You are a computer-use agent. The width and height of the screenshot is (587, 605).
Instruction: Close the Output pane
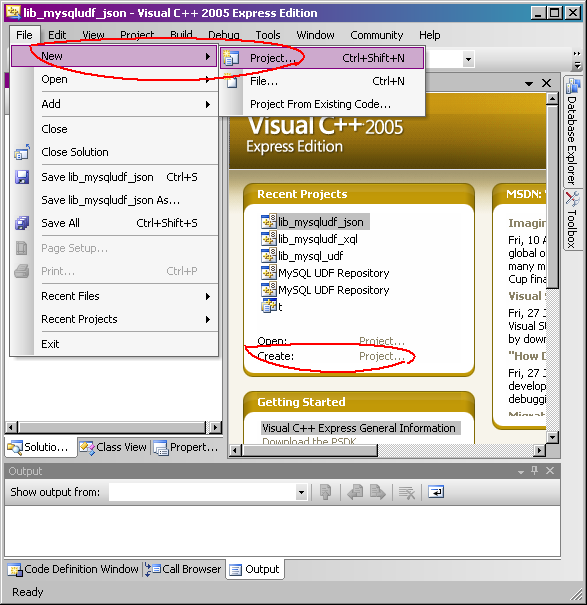coord(550,471)
